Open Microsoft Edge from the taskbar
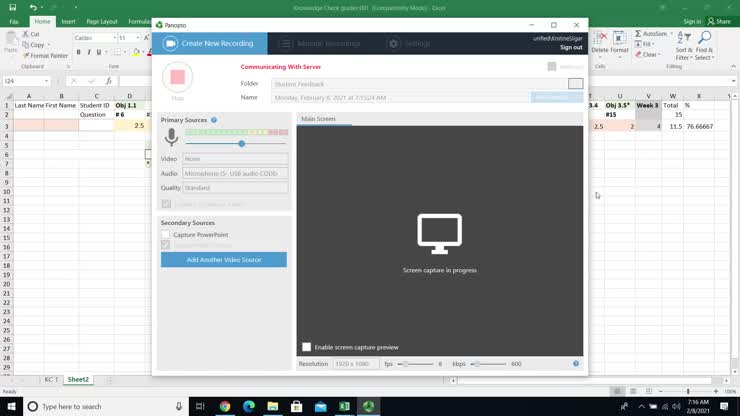Viewport: 740px width, 416px height. pyautogui.click(x=249, y=406)
